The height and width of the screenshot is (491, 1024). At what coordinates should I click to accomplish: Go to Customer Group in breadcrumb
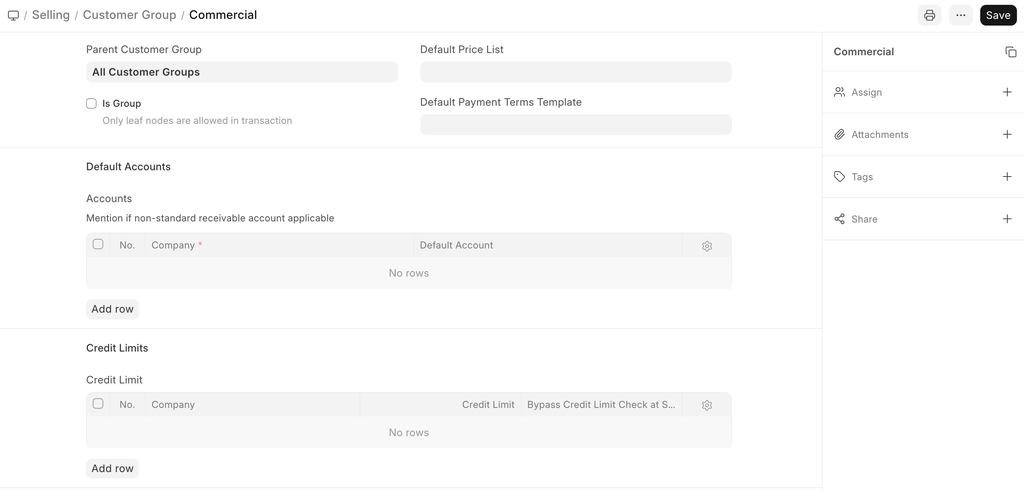pyautogui.click(x=129, y=15)
